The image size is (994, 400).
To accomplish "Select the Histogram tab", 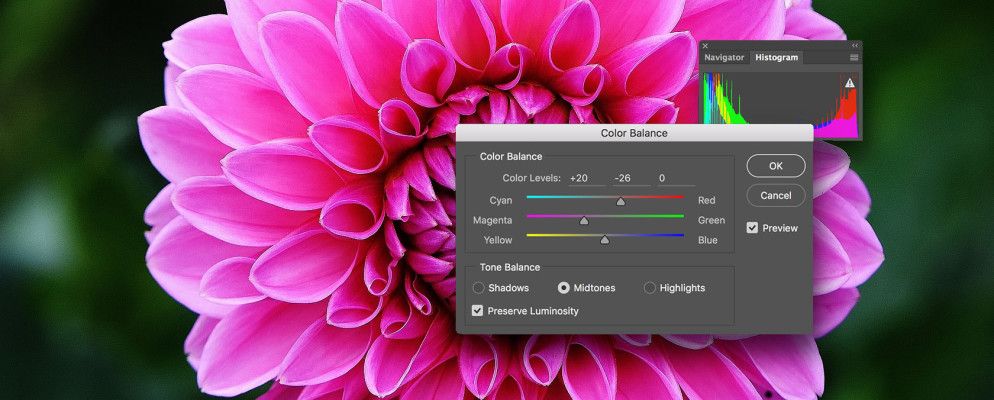I will [776, 57].
